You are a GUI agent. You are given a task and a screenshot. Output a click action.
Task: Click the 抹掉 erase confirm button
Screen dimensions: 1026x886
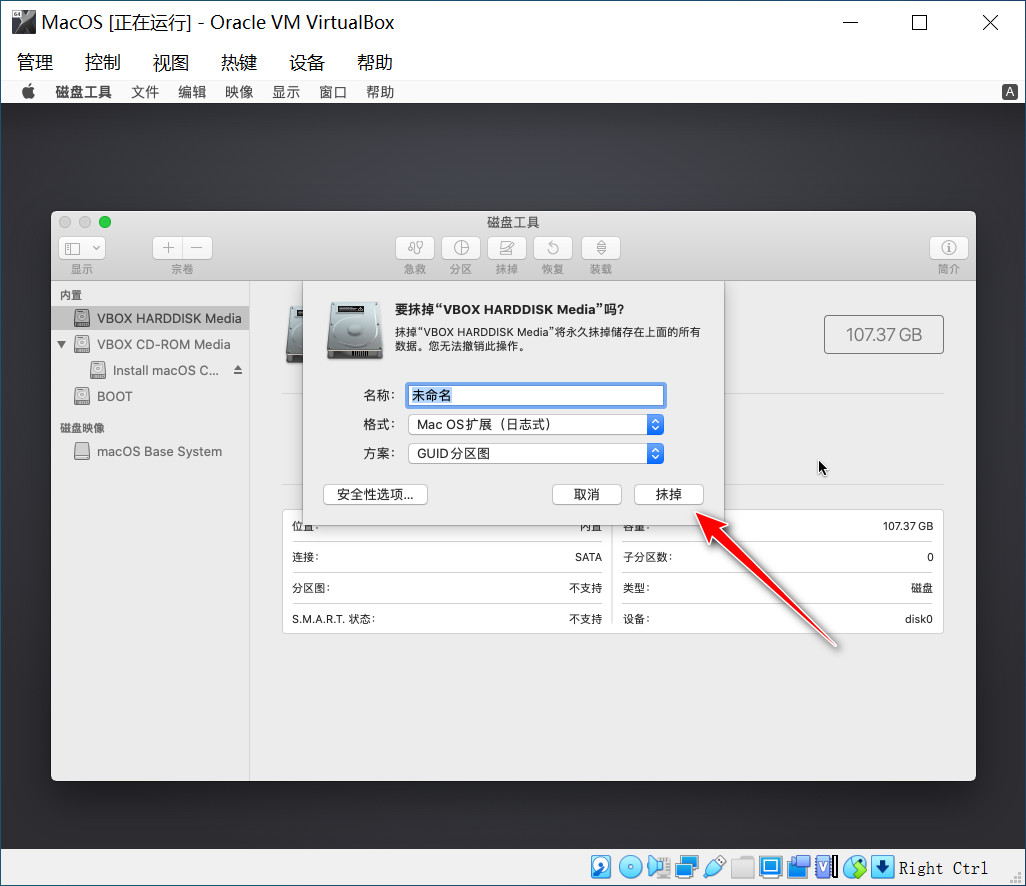point(669,495)
